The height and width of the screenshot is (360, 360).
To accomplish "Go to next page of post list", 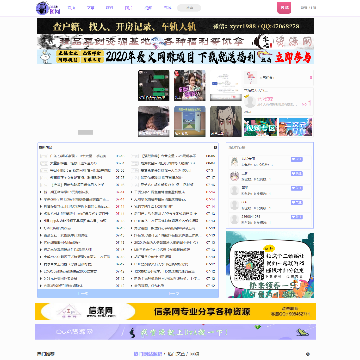I will pyautogui.click(x=173, y=293).
